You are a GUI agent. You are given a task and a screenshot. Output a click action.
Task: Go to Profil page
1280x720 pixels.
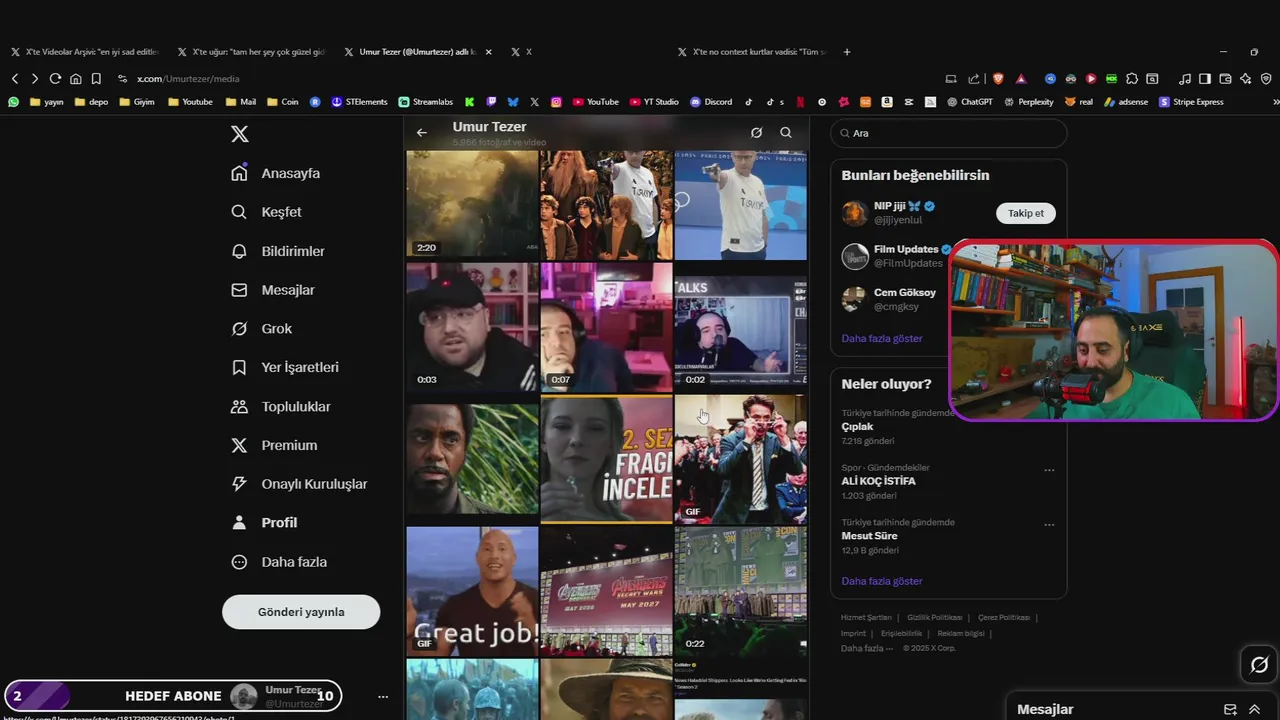[x=263, y=522]
